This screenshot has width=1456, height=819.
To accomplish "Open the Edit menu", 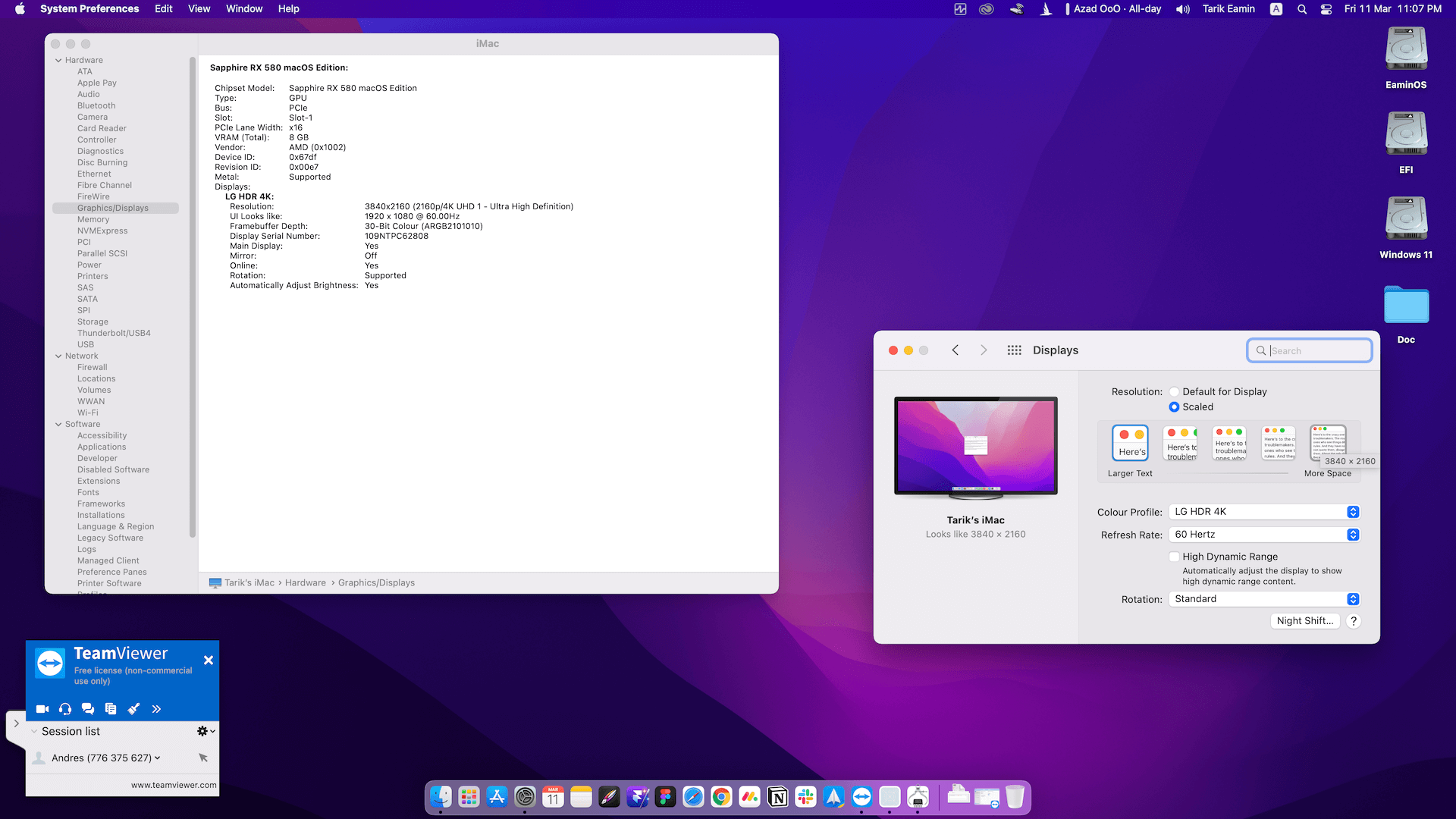I will 164,9.
